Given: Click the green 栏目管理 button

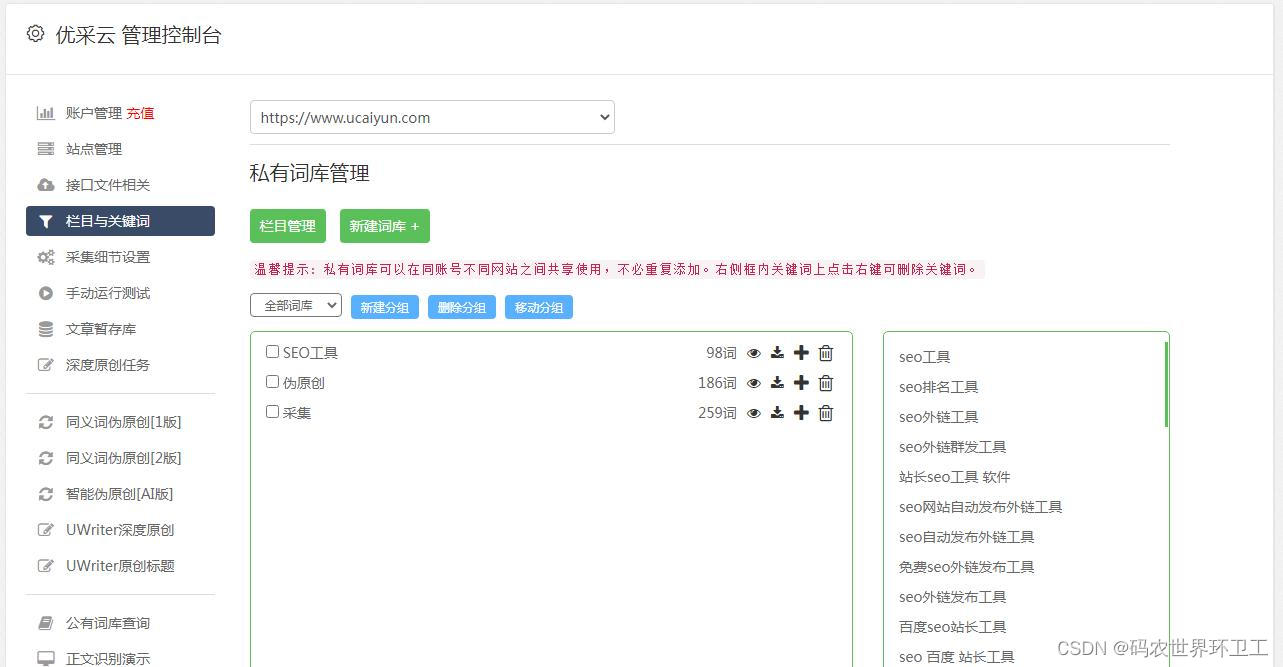Looking at the screenshot, I should pyautogui.click(x=288, y=226).
